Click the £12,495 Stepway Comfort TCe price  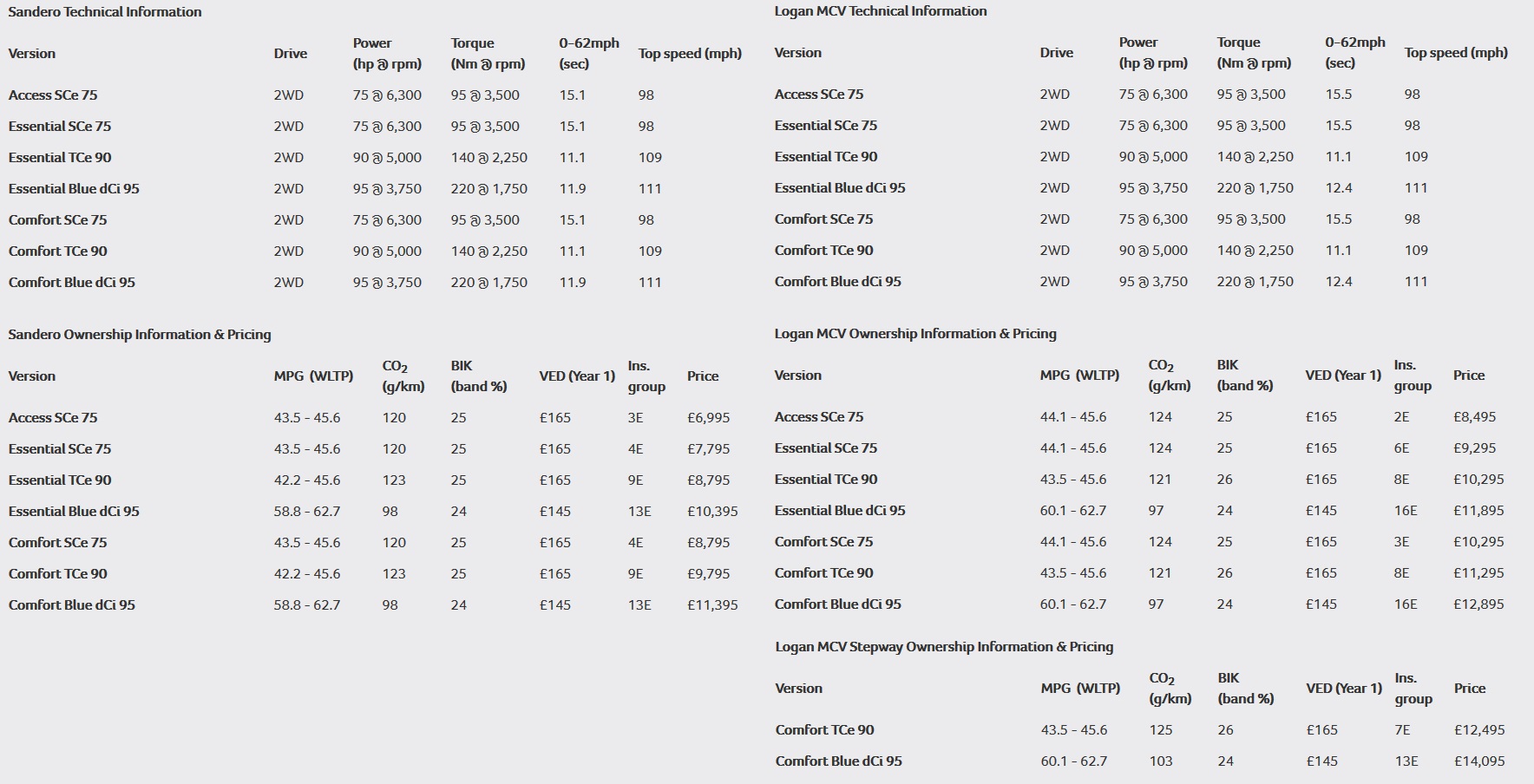(x=1479, y=729)
